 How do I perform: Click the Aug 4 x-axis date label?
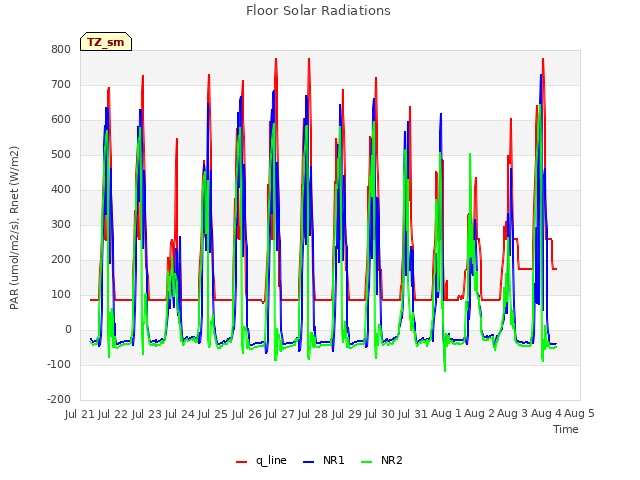[546, 414]
